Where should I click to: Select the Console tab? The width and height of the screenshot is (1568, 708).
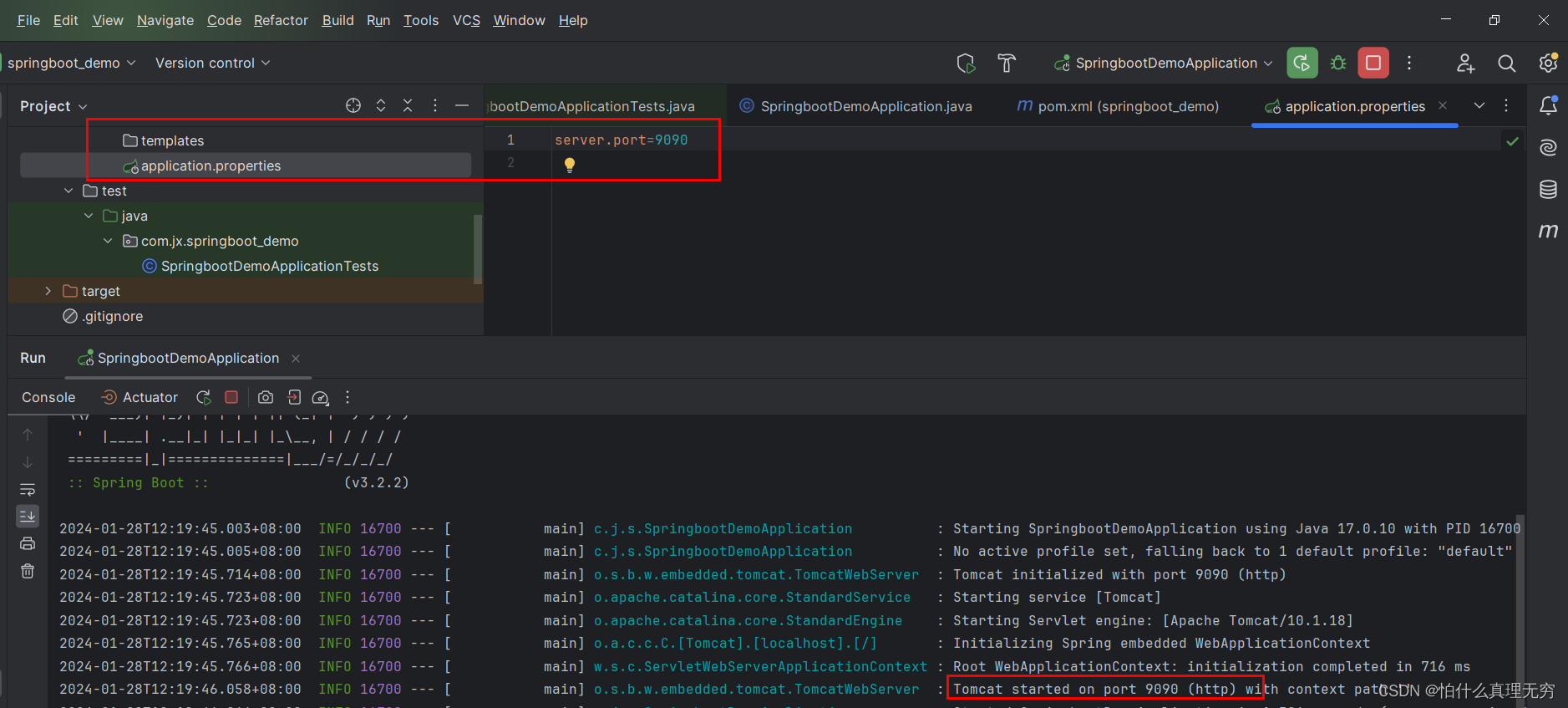[48, 397]
